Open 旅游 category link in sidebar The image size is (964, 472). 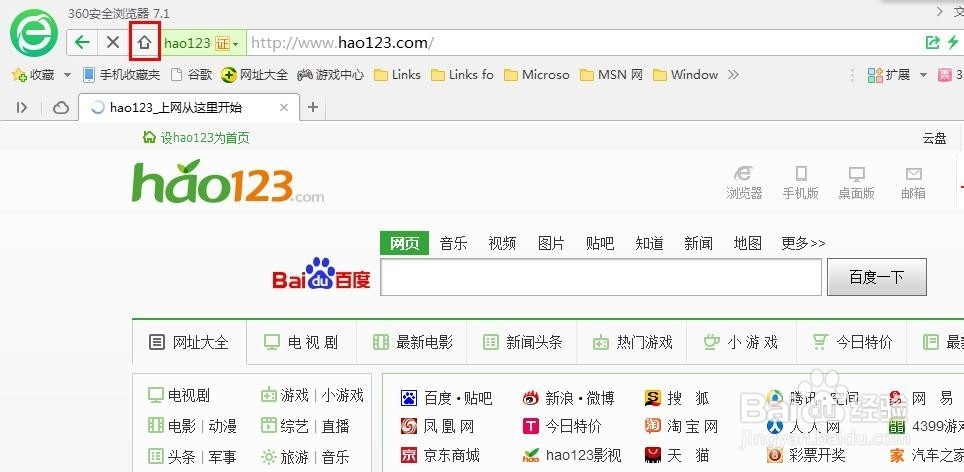coord(294,457)
